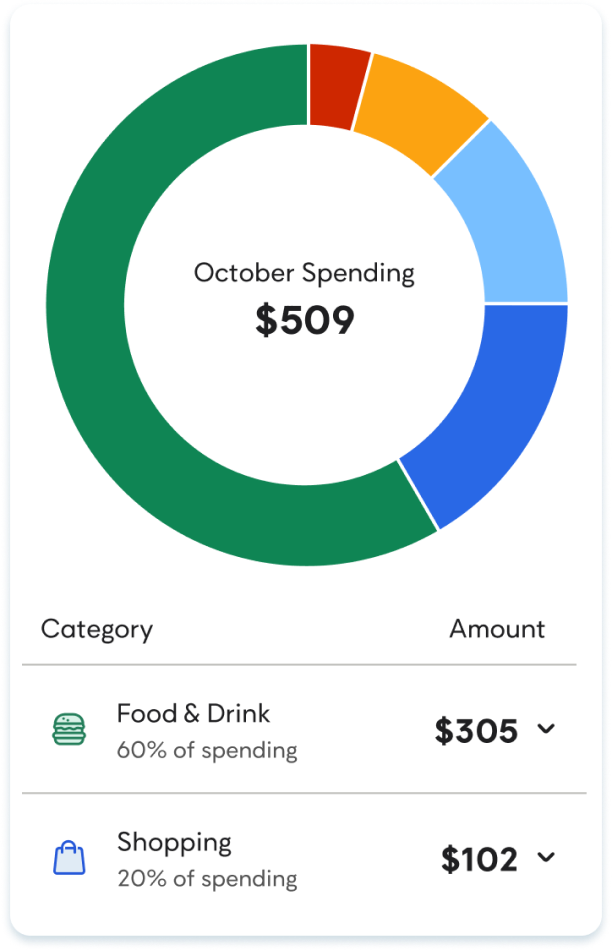
Task: Click the $305 amount value
Action: (x=476, y=731)
